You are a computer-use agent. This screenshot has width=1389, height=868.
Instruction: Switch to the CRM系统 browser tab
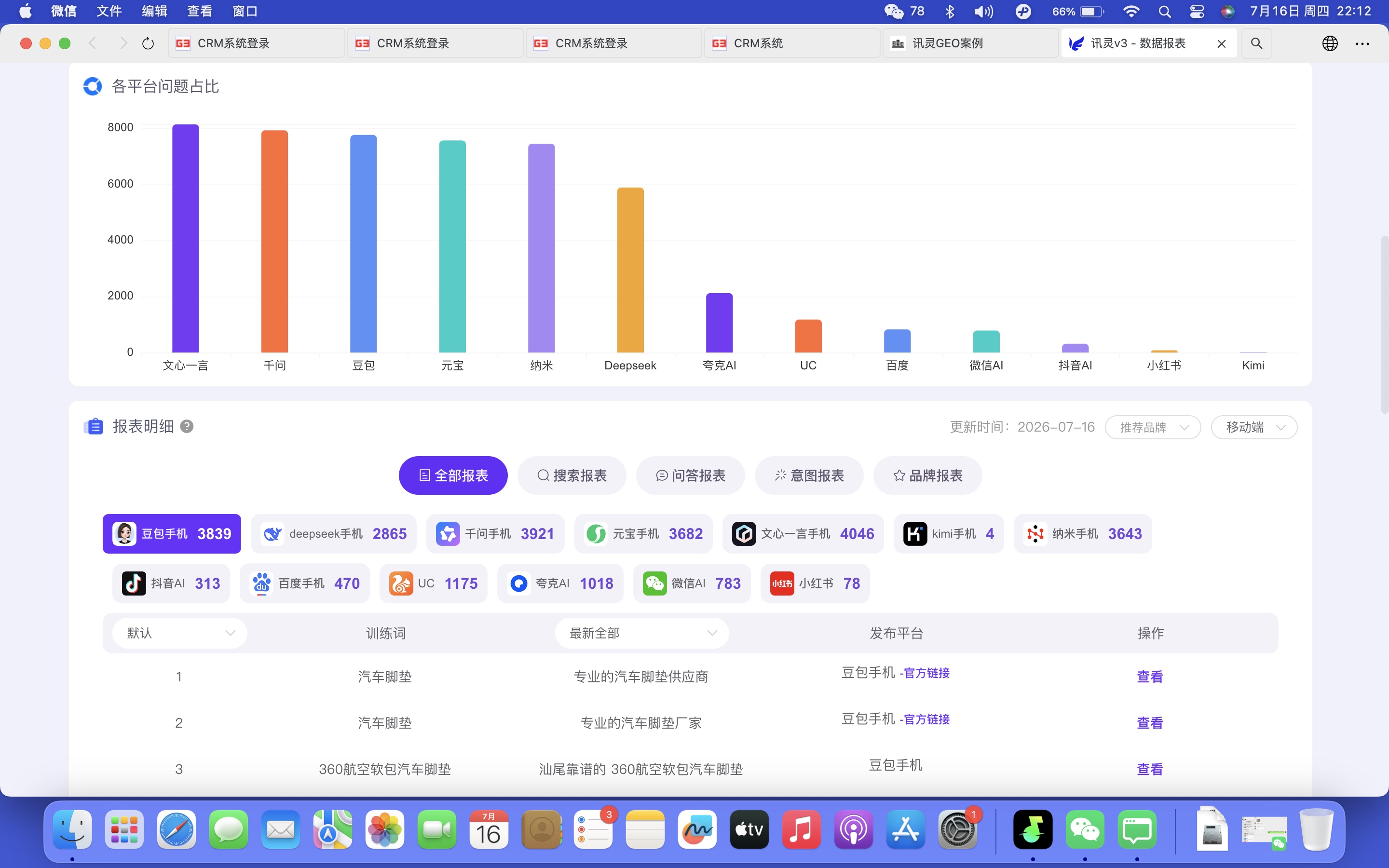tap(792, 43)
